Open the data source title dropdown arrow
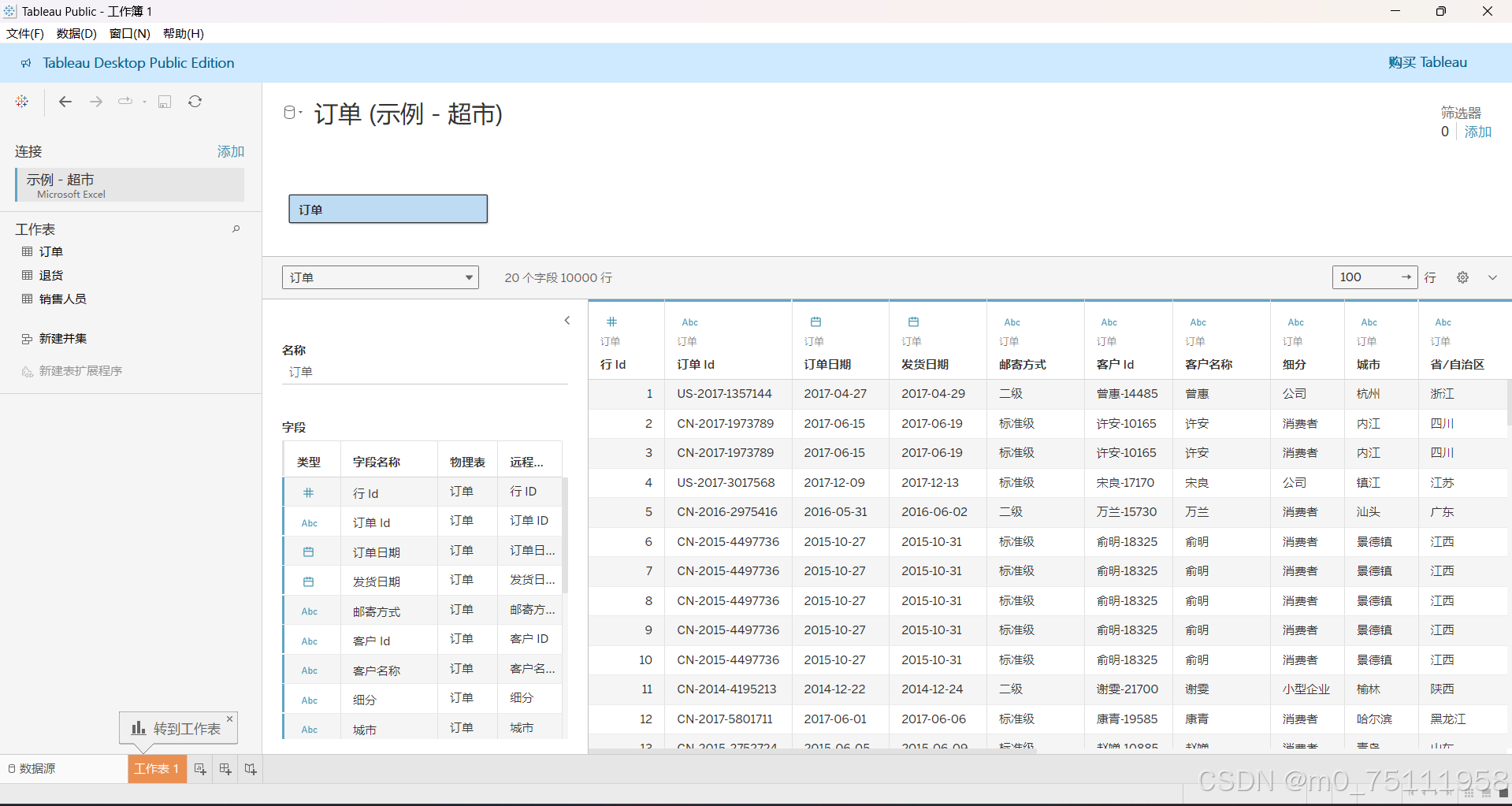This screenshot has width=1512, height=806. (x=301, y=113)
